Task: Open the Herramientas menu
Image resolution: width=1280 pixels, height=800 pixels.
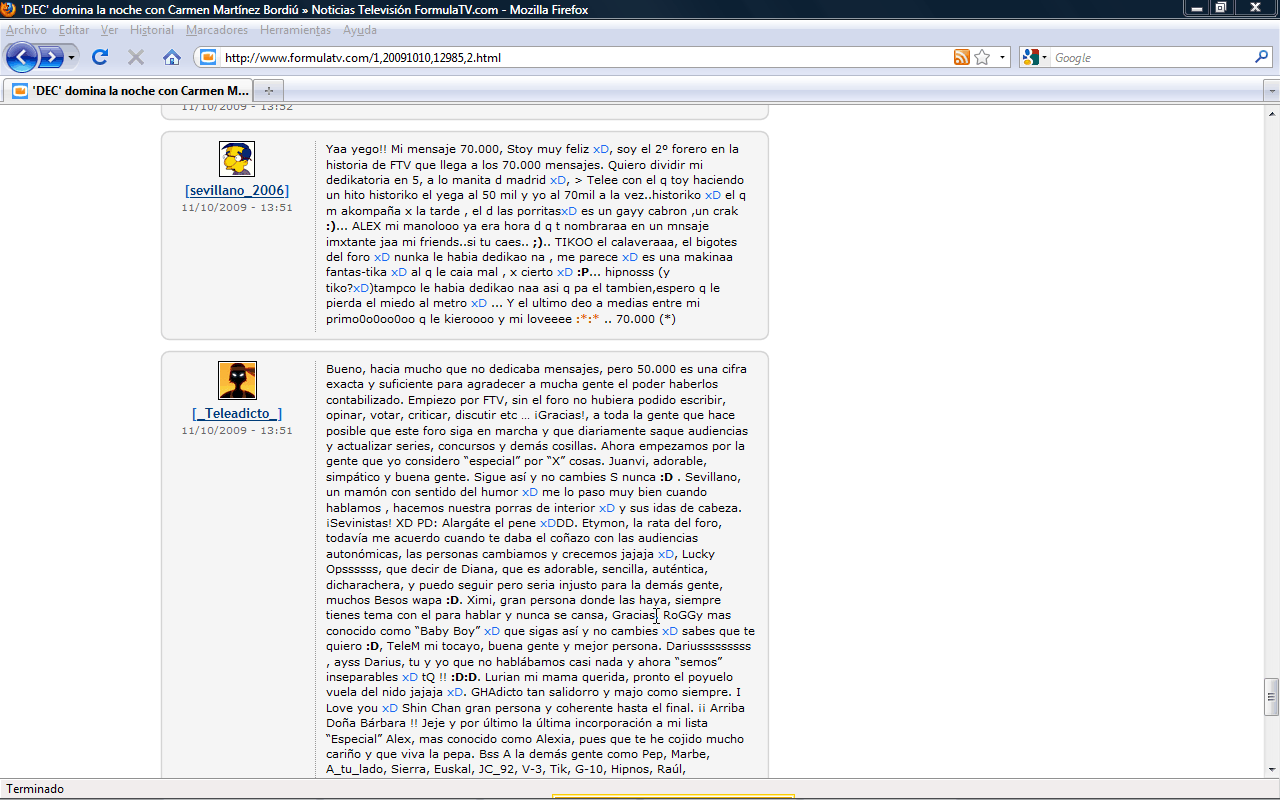Action: click(295, 30)
